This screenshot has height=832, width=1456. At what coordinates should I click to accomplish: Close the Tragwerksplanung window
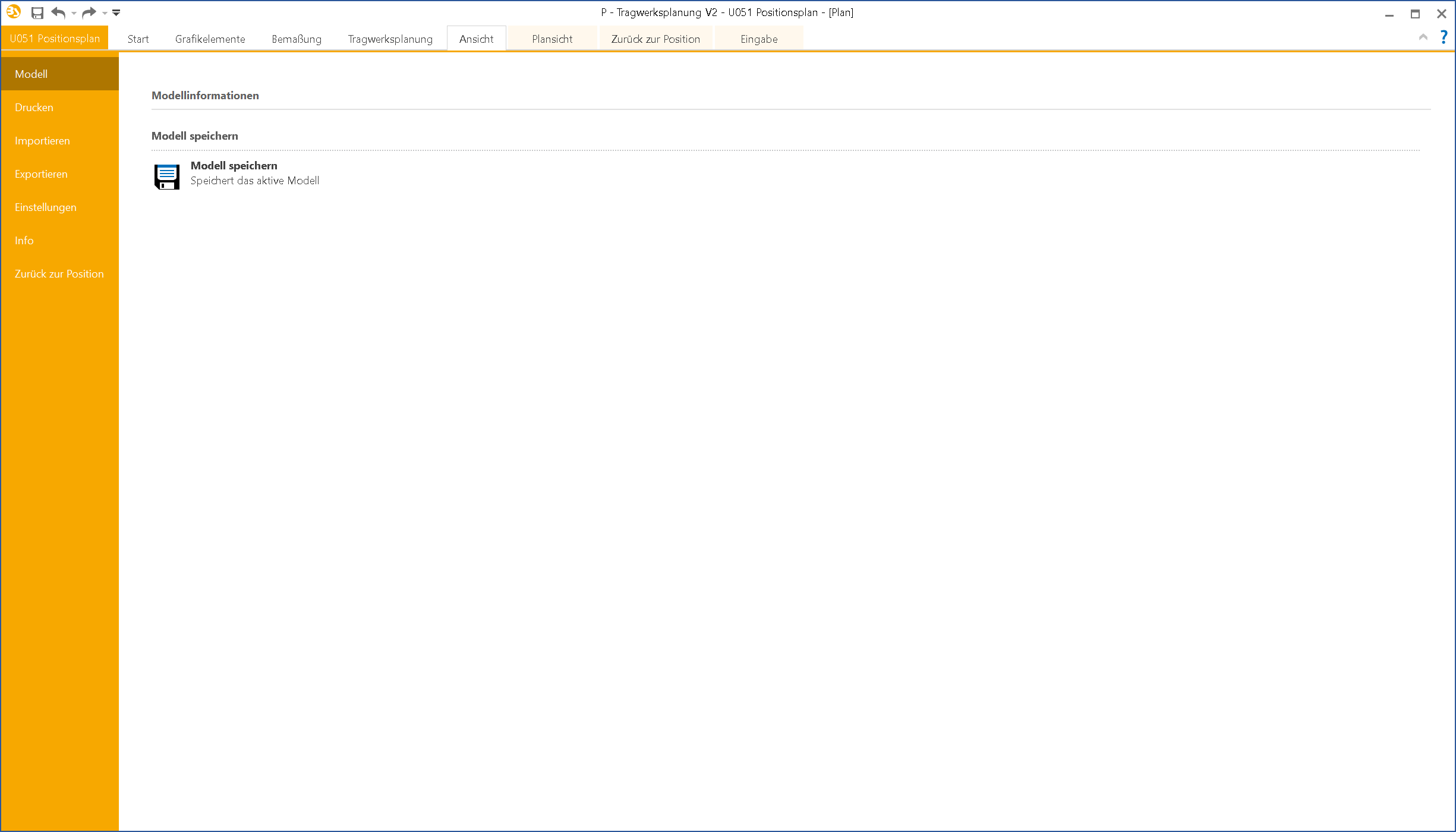1441,14
